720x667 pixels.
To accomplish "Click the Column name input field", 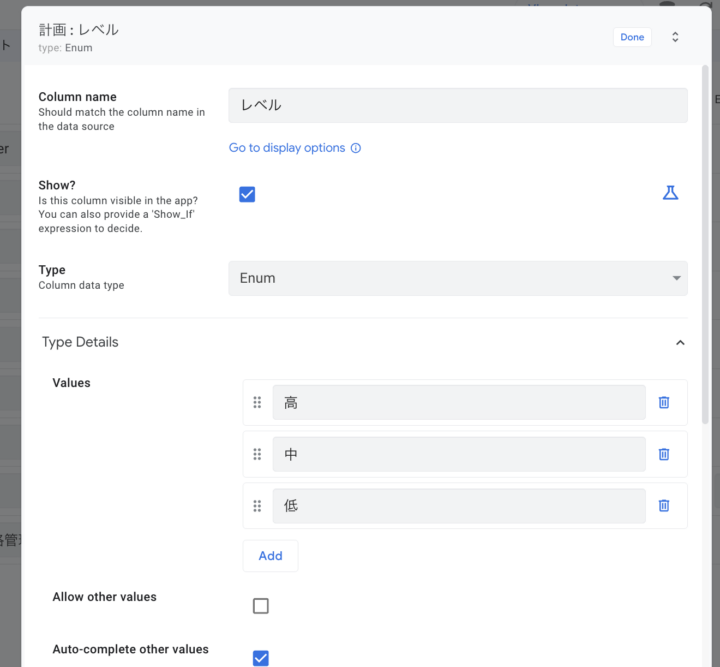I will 457,105.
